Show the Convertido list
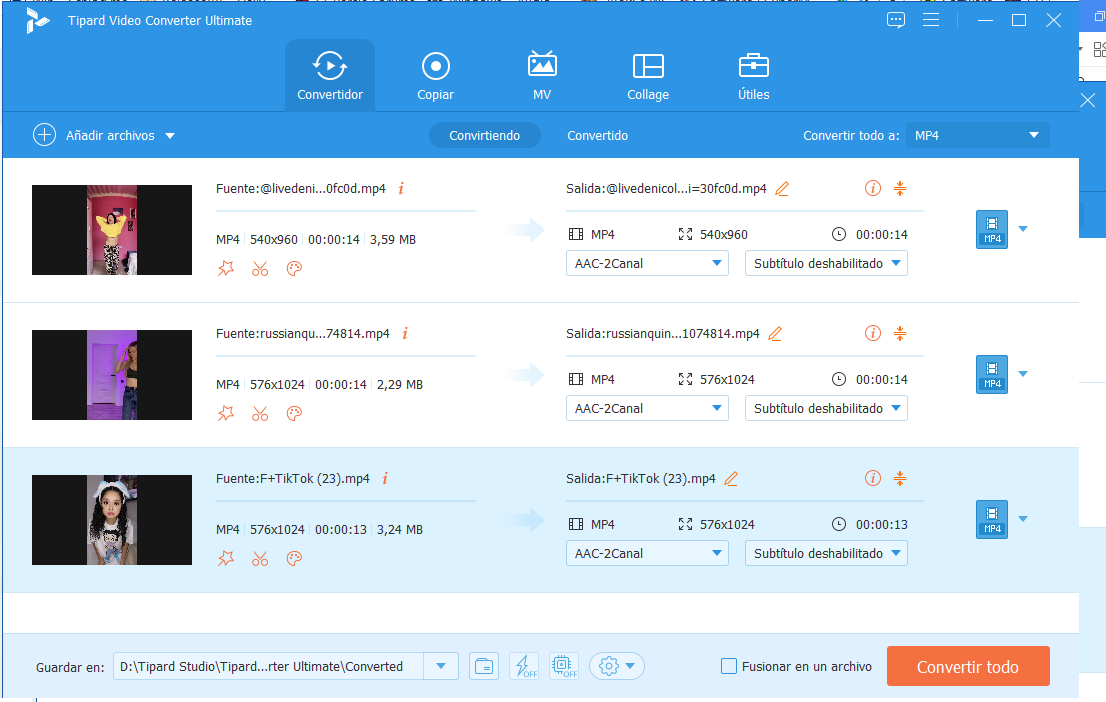 [x=597, y=135]
